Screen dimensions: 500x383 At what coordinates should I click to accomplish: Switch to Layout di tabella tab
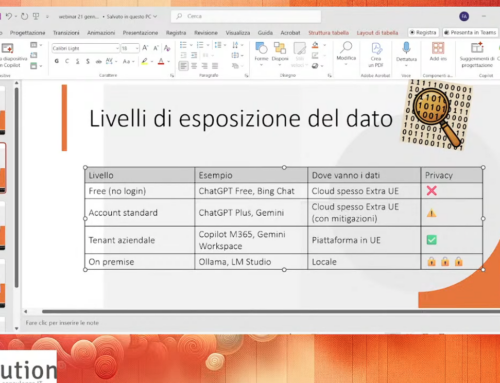click(377, 33)
